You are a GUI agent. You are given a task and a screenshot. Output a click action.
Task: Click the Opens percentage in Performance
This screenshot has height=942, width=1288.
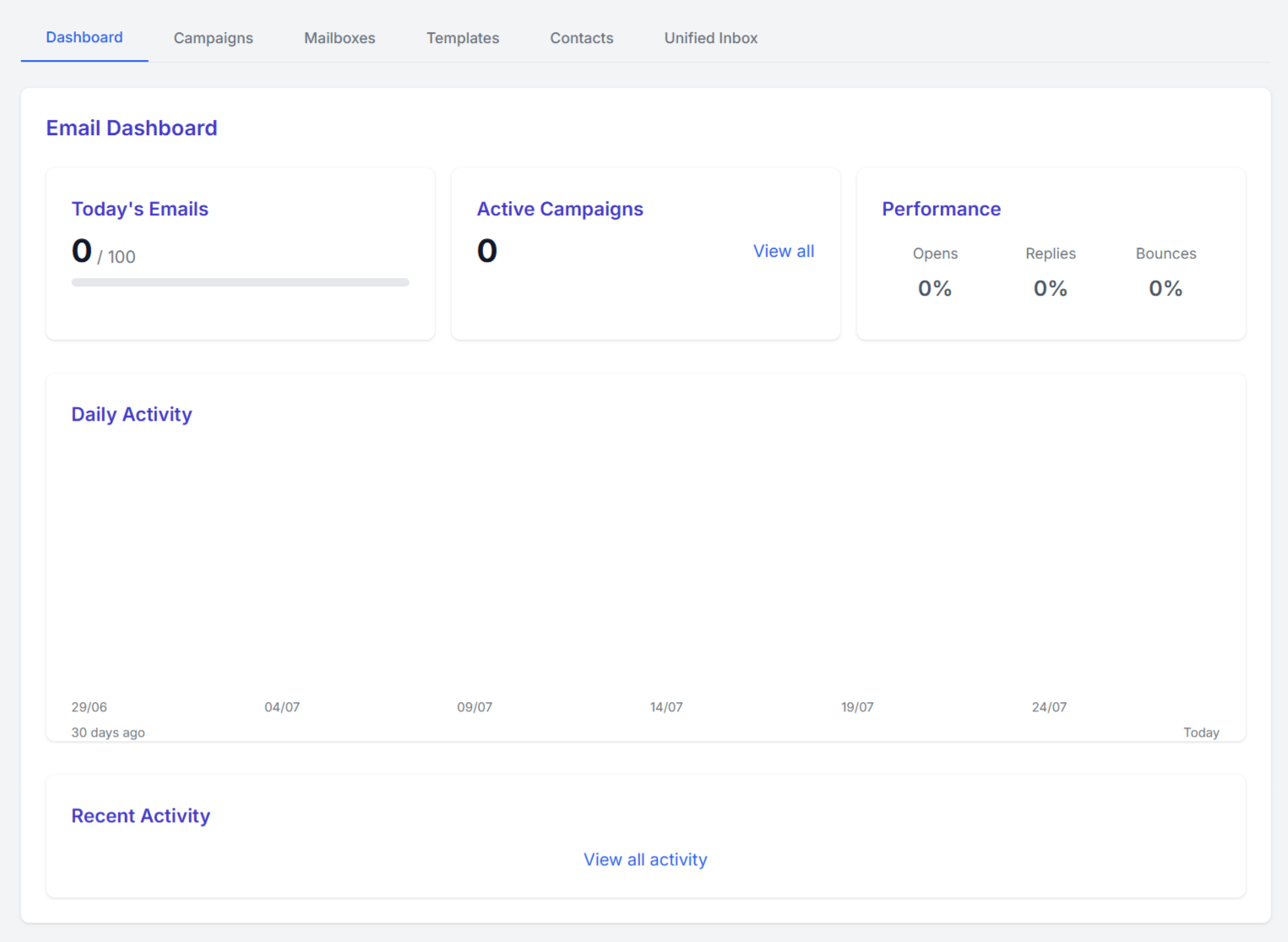(x=935, y=288)
